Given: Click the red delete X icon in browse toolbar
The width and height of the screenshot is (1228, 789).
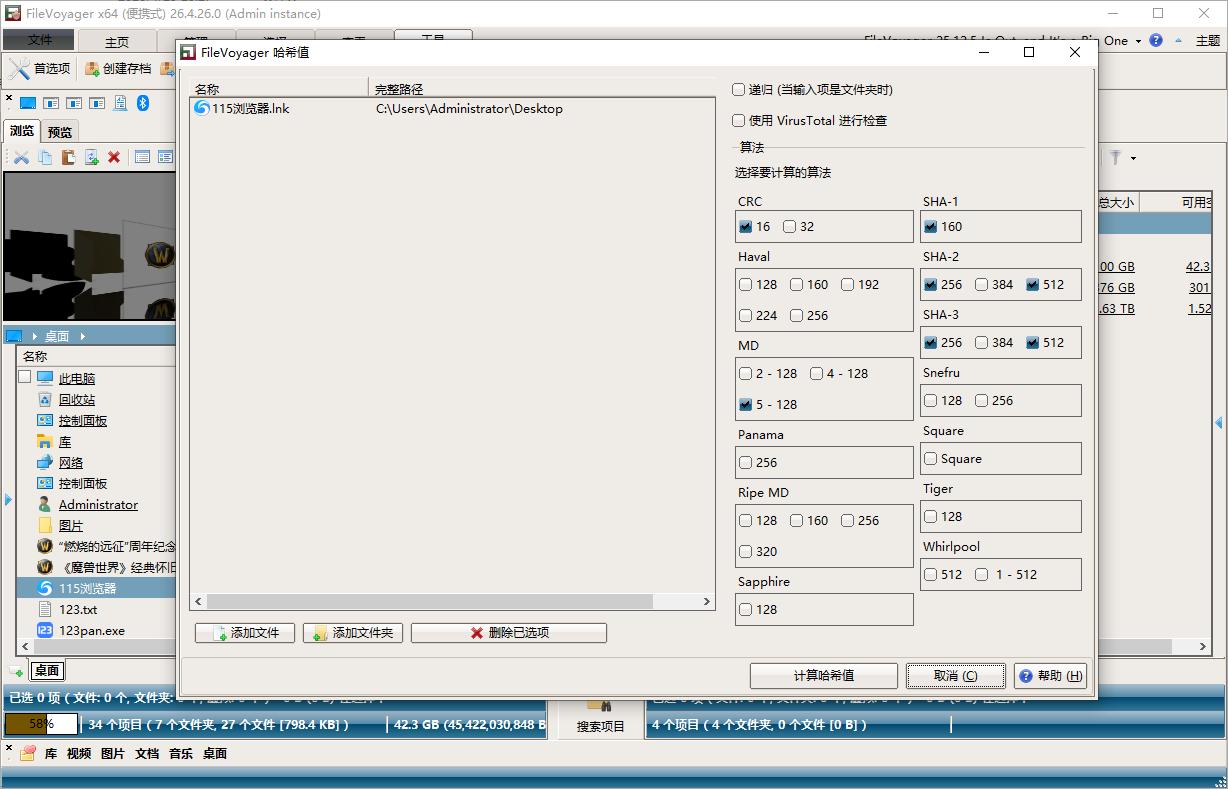Looking at the screenshot, I should pos(113,157).
